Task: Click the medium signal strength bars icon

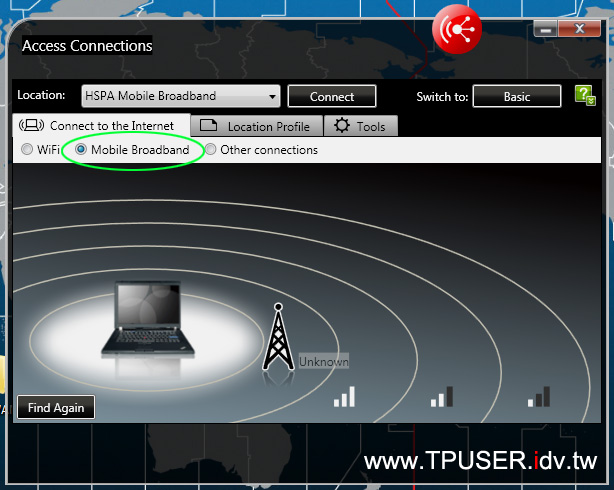Action: coord(442,396)
